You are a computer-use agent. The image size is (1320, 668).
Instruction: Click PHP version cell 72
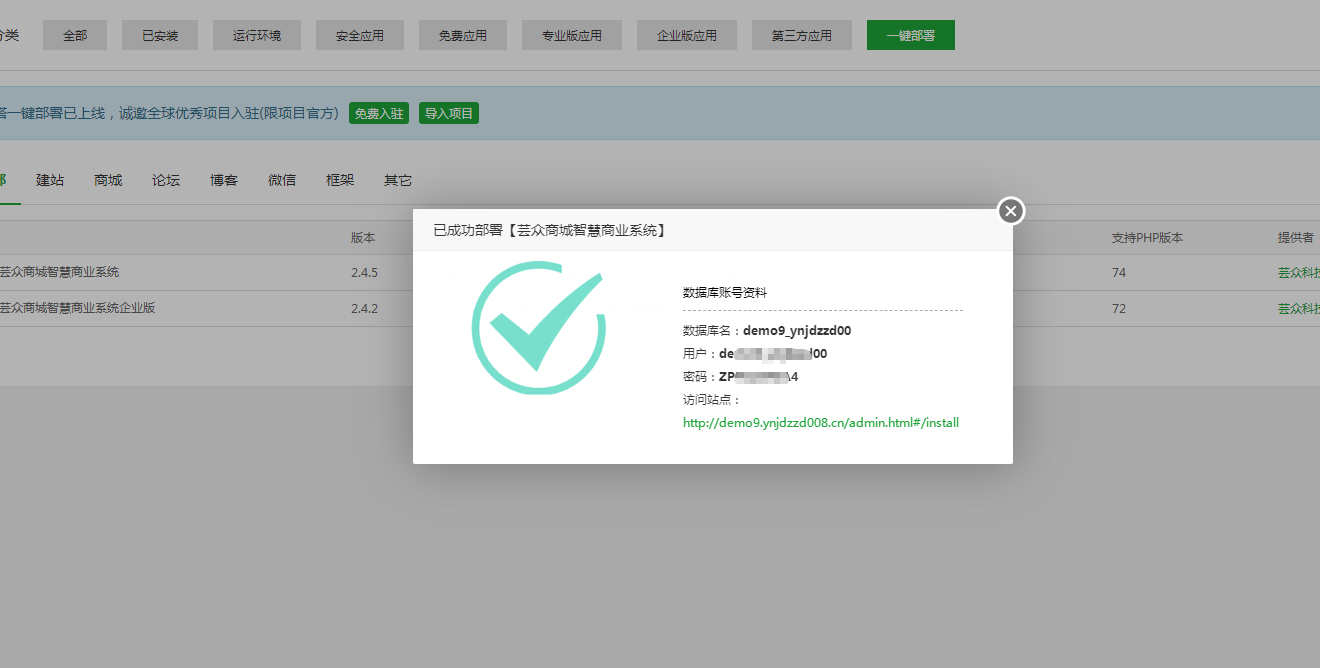pos(1119,308)
